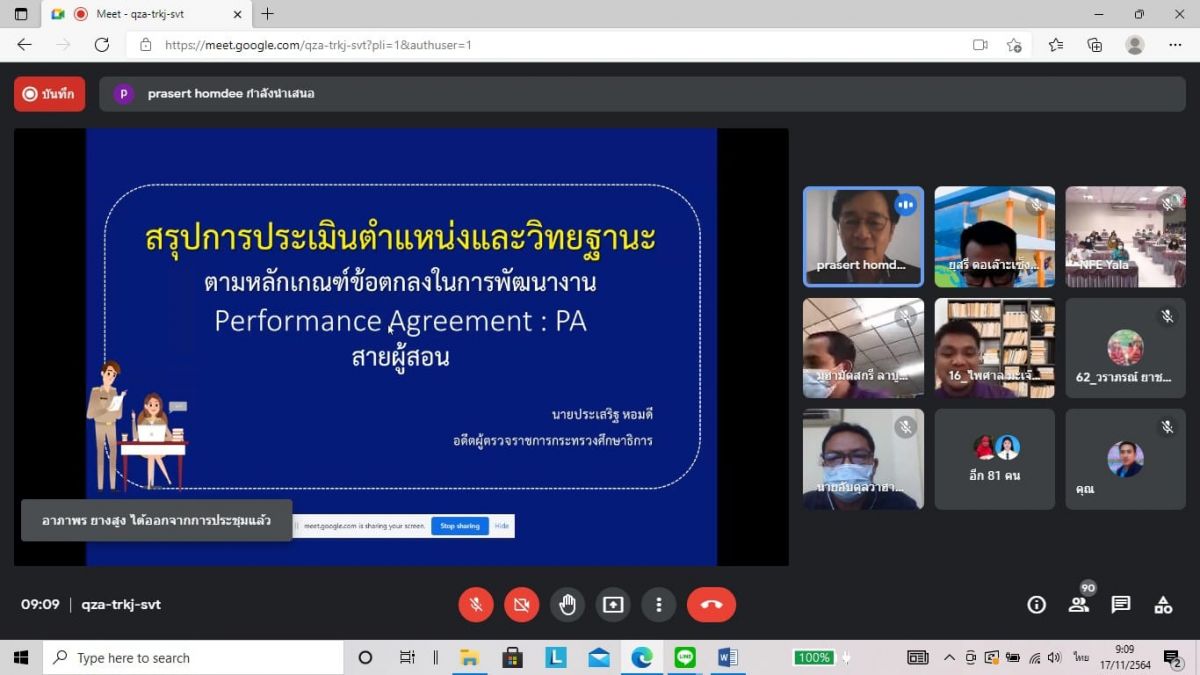Open Edge settings and more menu
Screen dimensions: 1200x675
coord(1175,45)
